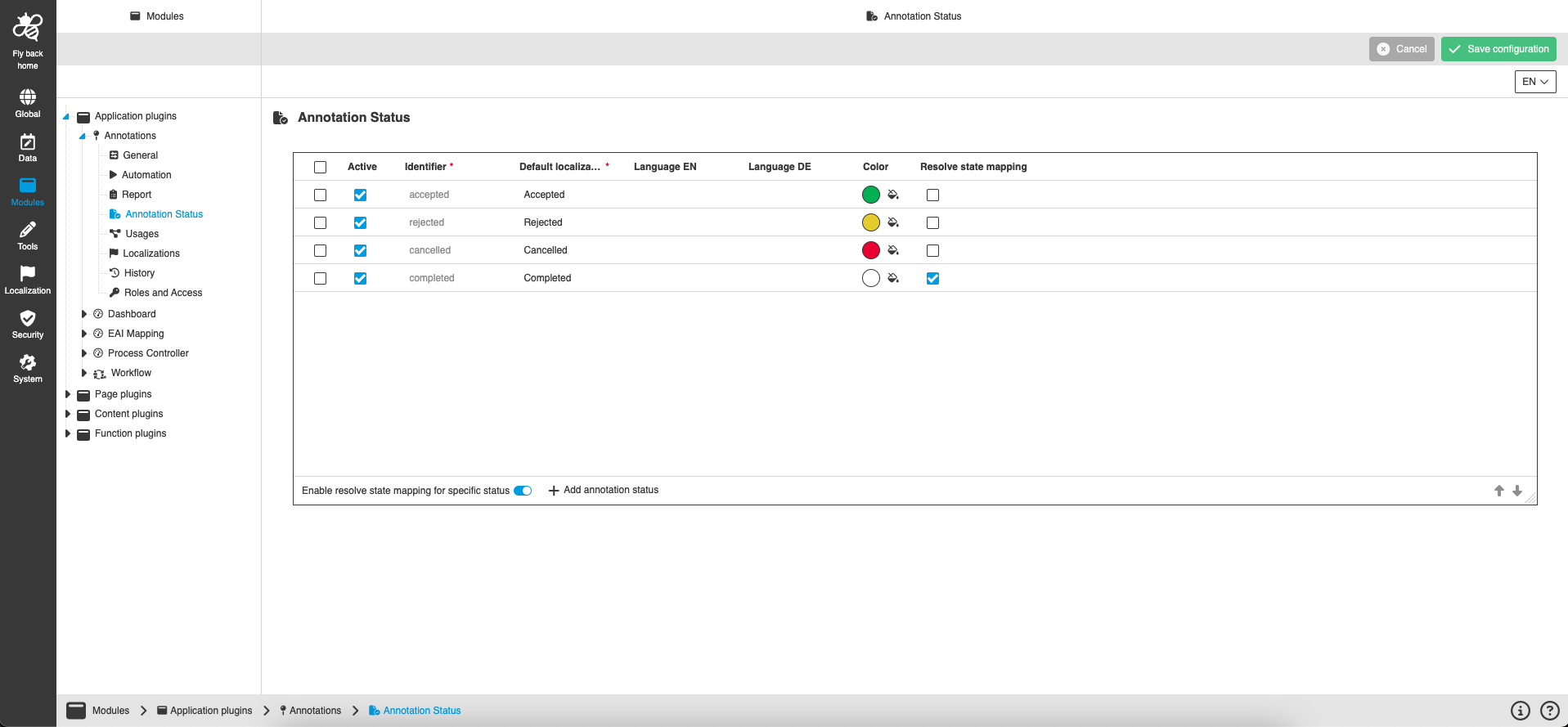The width and height of the screenshot is (1568, 727).
Task: Click the paint bucket icon for cancelled row
Action: pyautogui.click(x=893, y=250)
